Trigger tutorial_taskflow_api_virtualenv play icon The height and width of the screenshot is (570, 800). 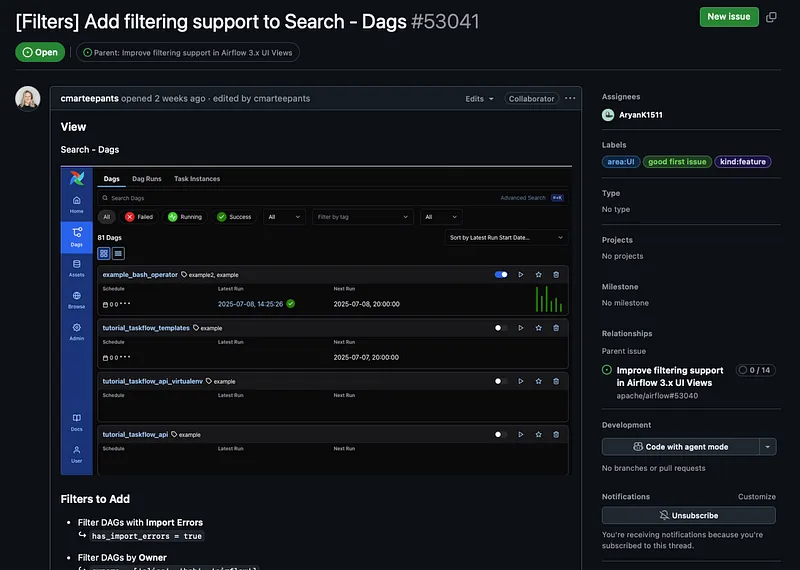(521, 381)
